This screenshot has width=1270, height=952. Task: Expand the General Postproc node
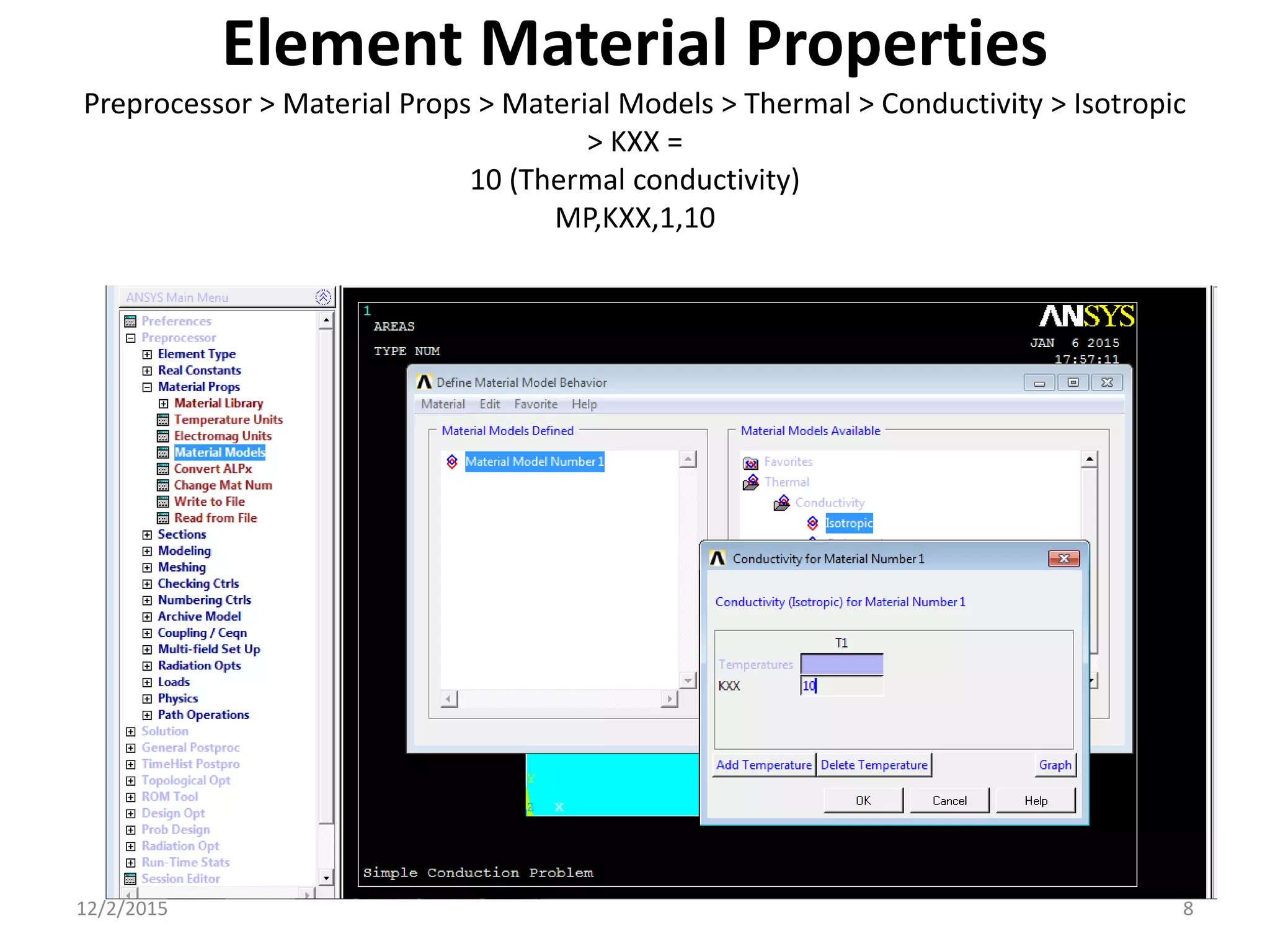click(x=130, y=747)
